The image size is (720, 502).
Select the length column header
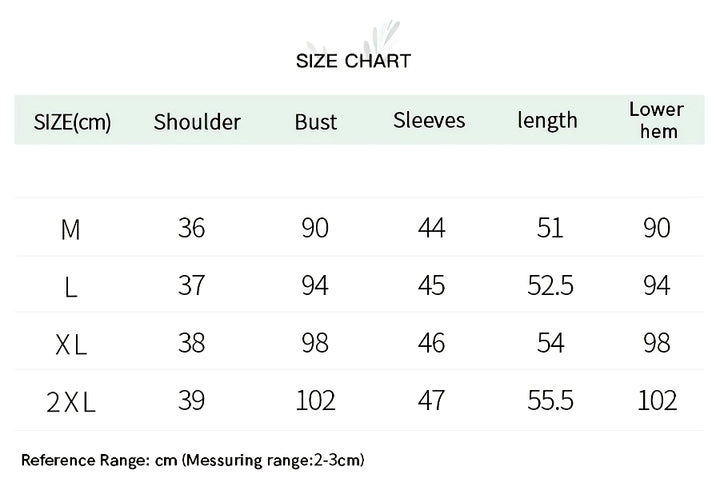click(x=547, y=120)
